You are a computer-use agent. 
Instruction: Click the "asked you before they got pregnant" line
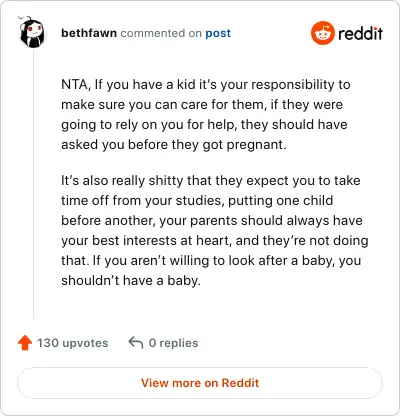(174, 145)
